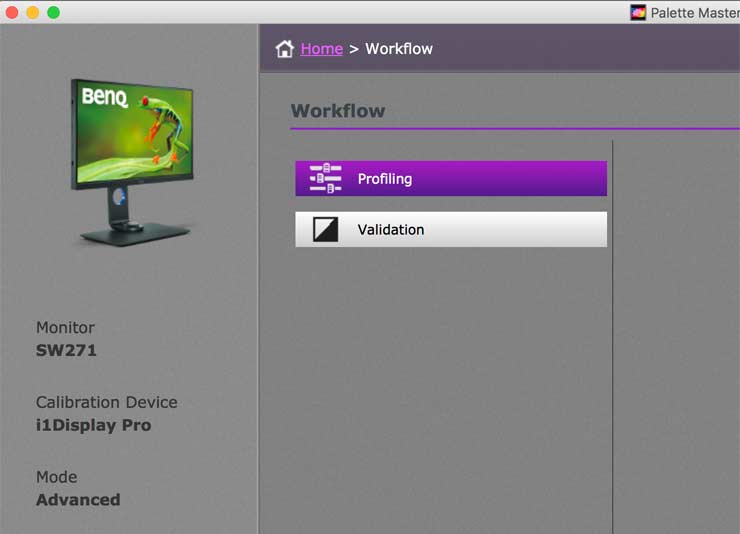
Task: Click the Palette Master window title text
Action: (695, 13)
